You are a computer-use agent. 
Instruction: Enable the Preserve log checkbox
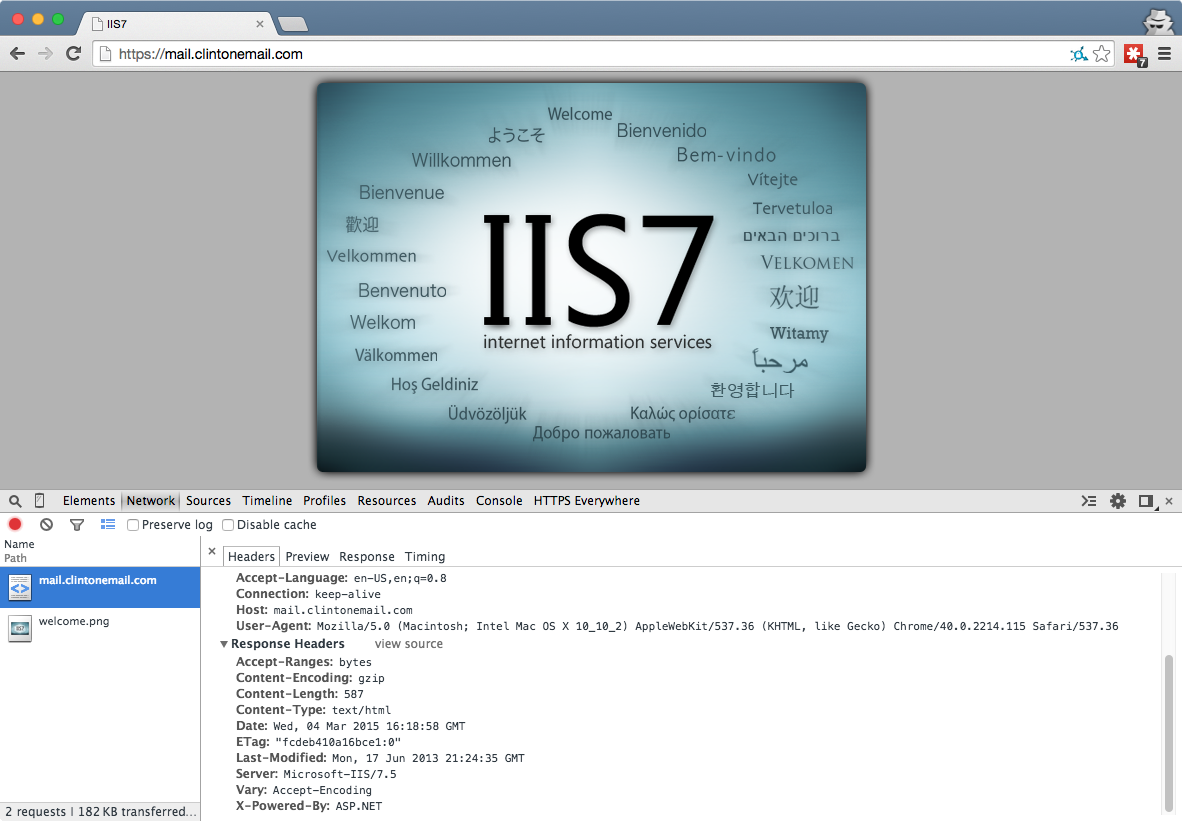click(133, 525)
